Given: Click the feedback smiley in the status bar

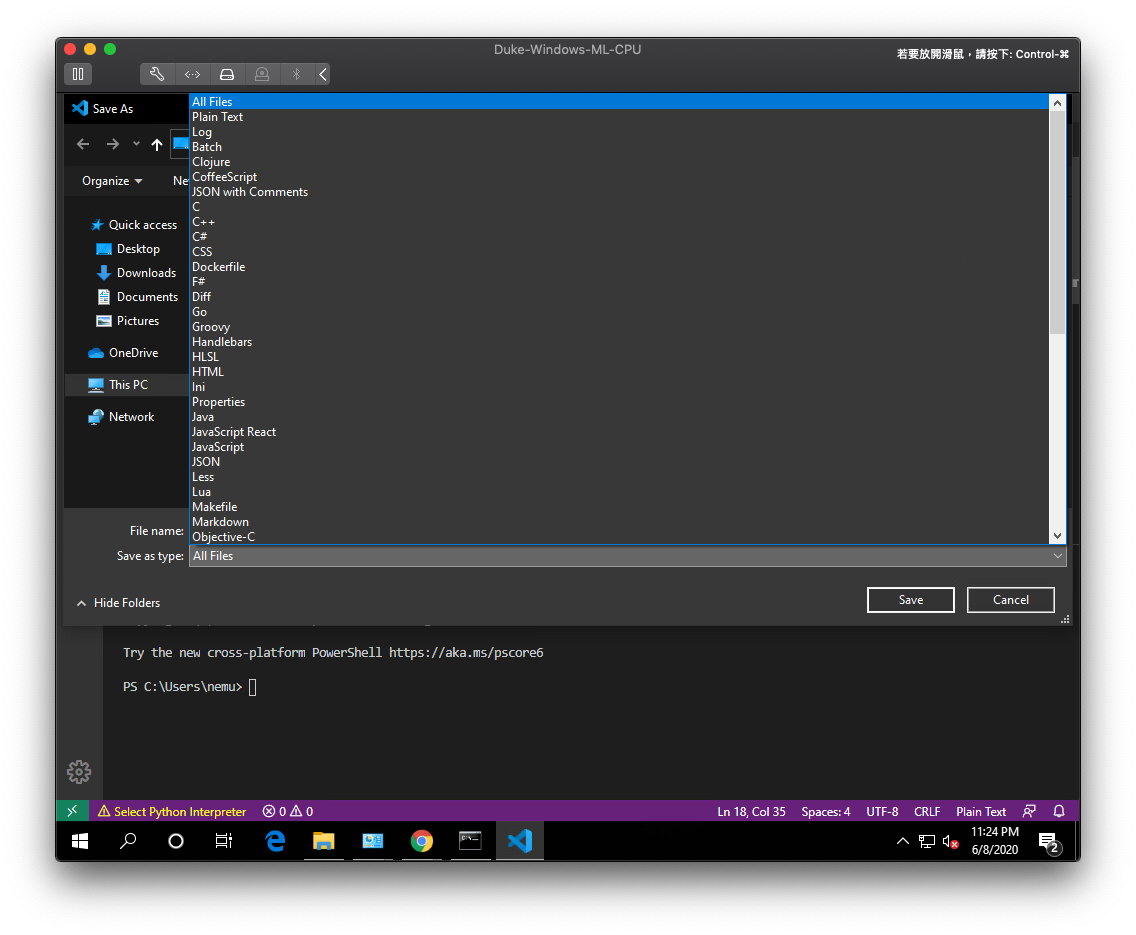Looking at the screenshot, I should coord(1029,811).
